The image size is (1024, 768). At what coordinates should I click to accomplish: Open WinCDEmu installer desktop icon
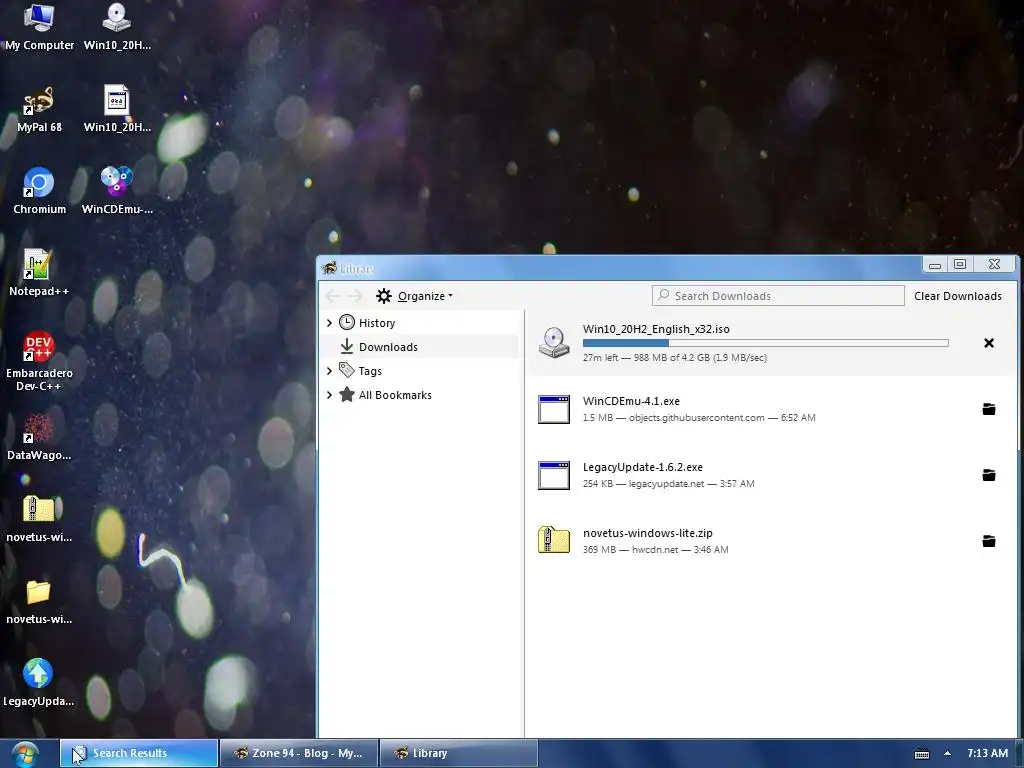point(117,191)
